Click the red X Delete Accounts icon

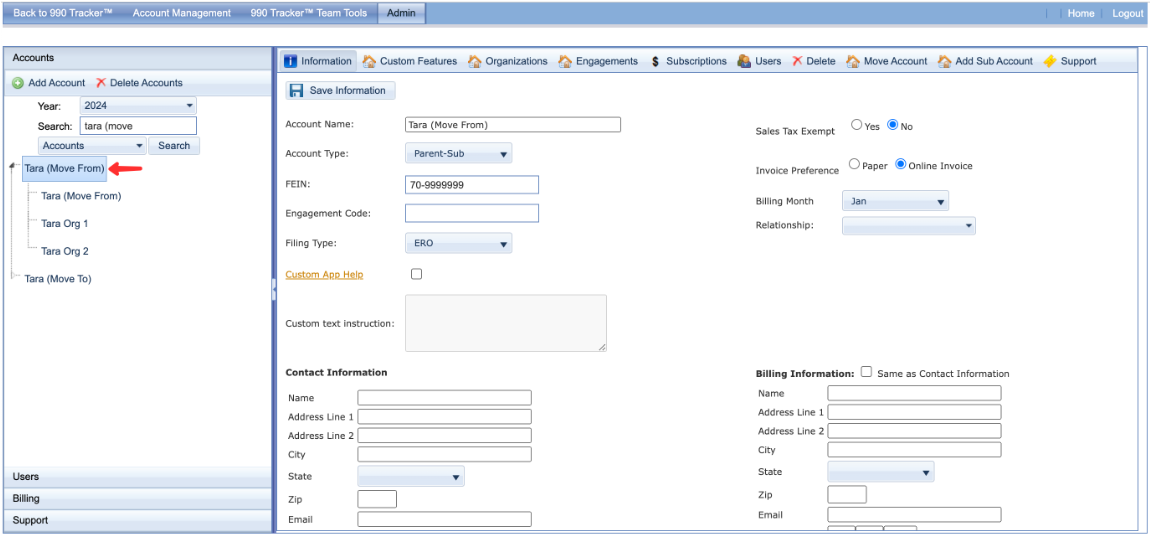[x=101, y=83]
